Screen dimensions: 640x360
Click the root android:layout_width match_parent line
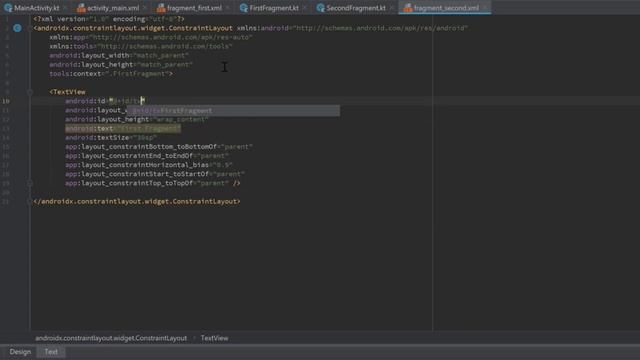click(119, 55)
